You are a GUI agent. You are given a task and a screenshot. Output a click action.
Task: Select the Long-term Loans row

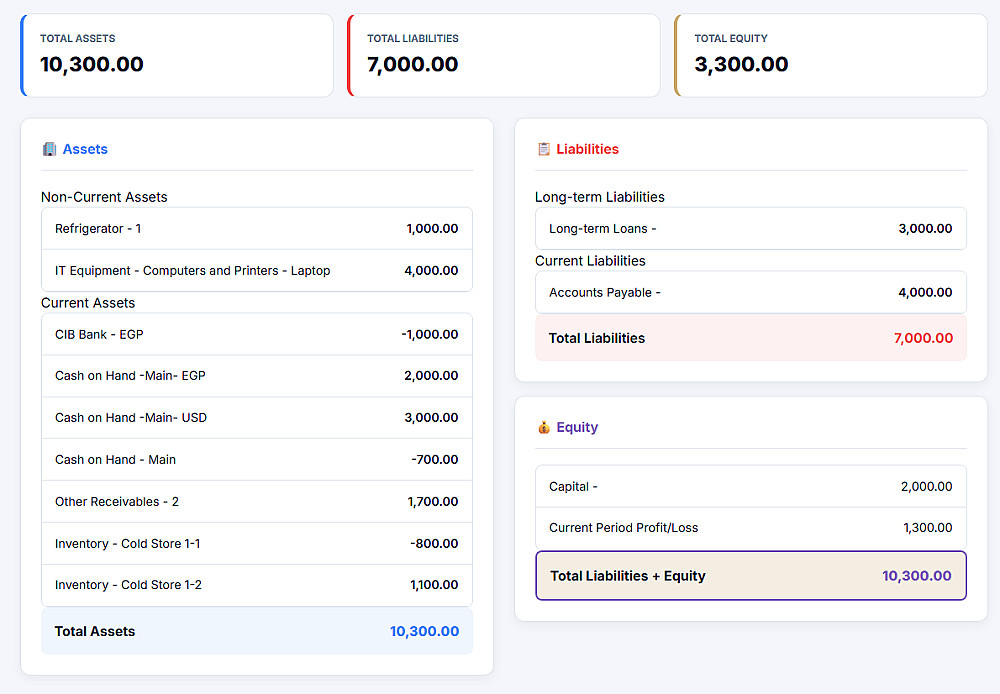click(x=751, y=229)
